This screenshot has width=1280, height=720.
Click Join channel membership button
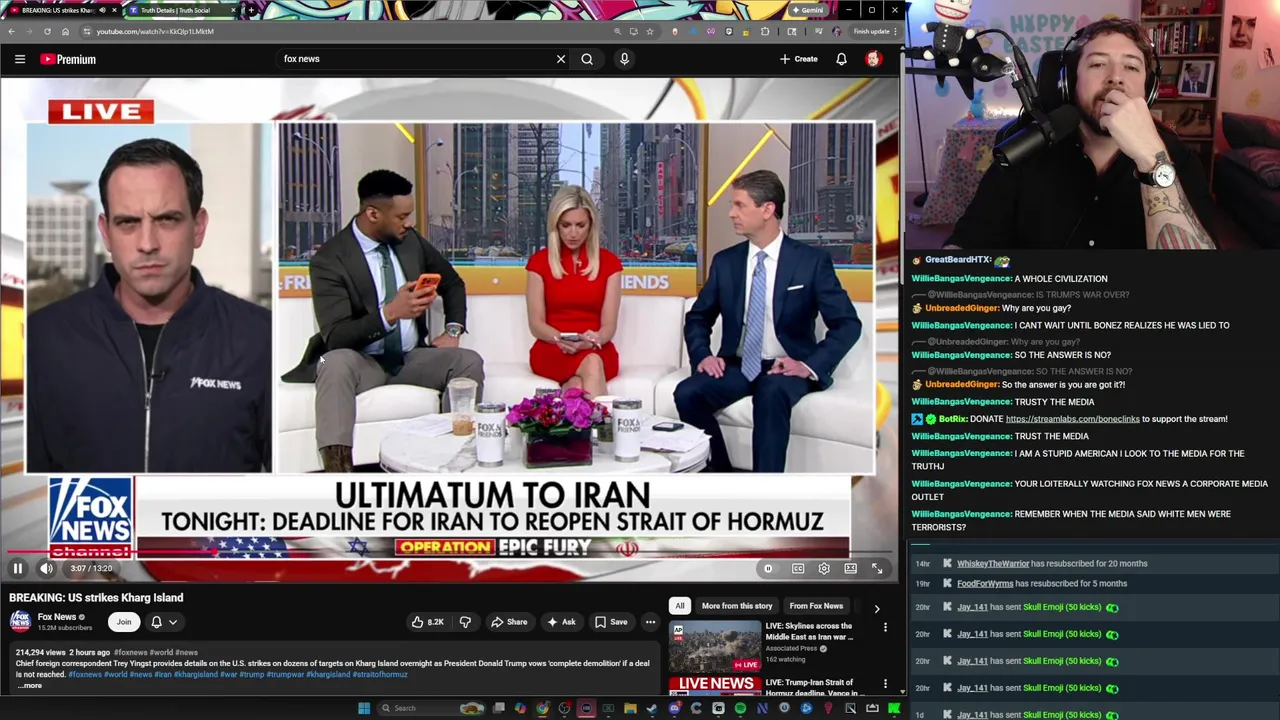coord(124,622)
